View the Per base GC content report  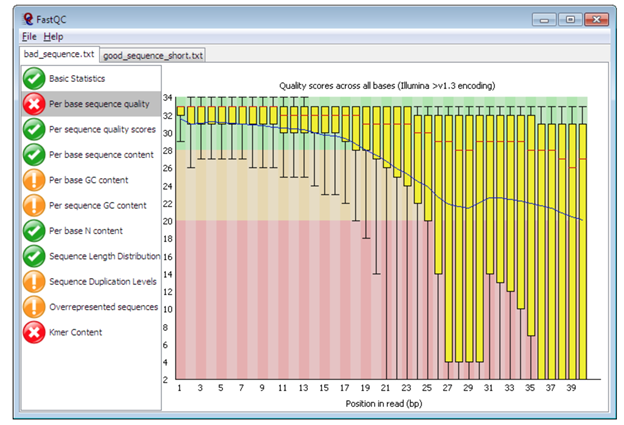point(91,180)
